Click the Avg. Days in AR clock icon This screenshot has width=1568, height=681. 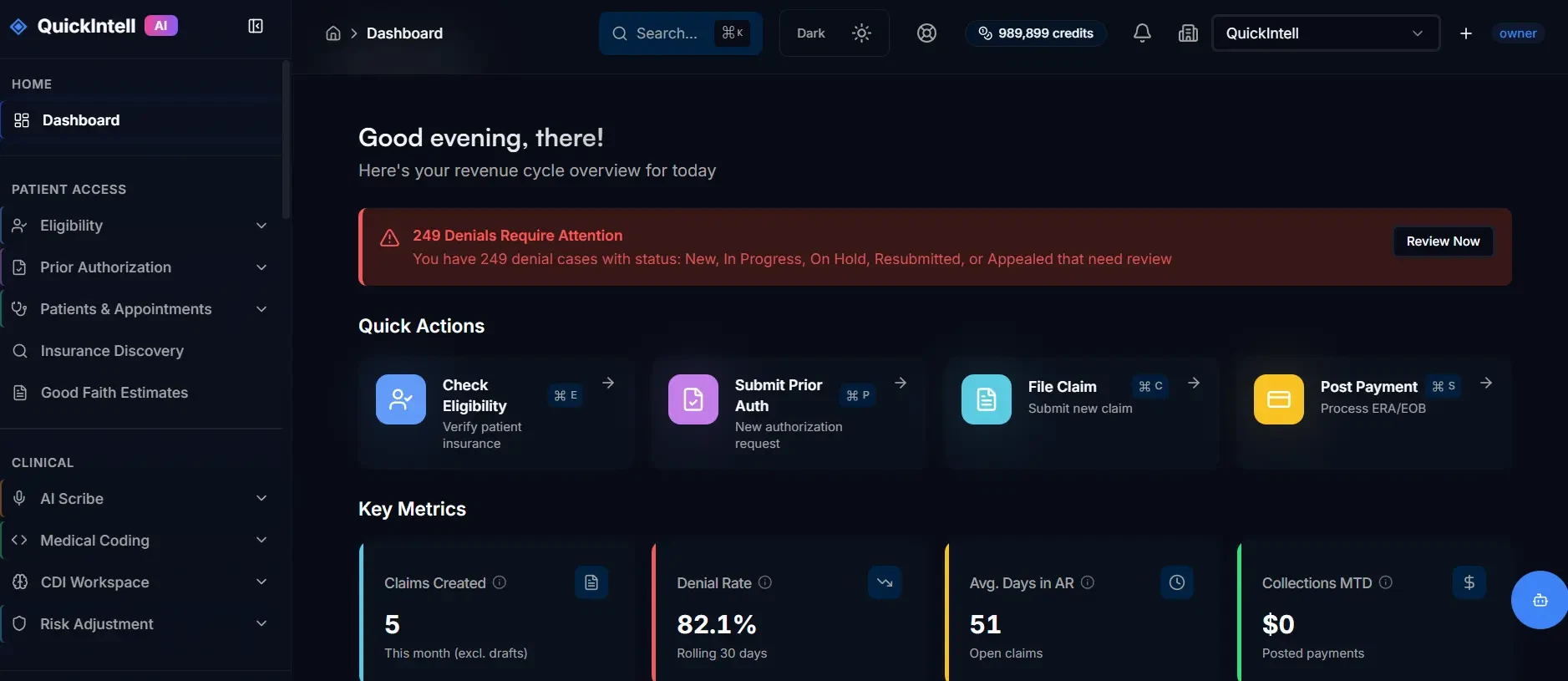pyautogui.click(x=1177, y=582)
